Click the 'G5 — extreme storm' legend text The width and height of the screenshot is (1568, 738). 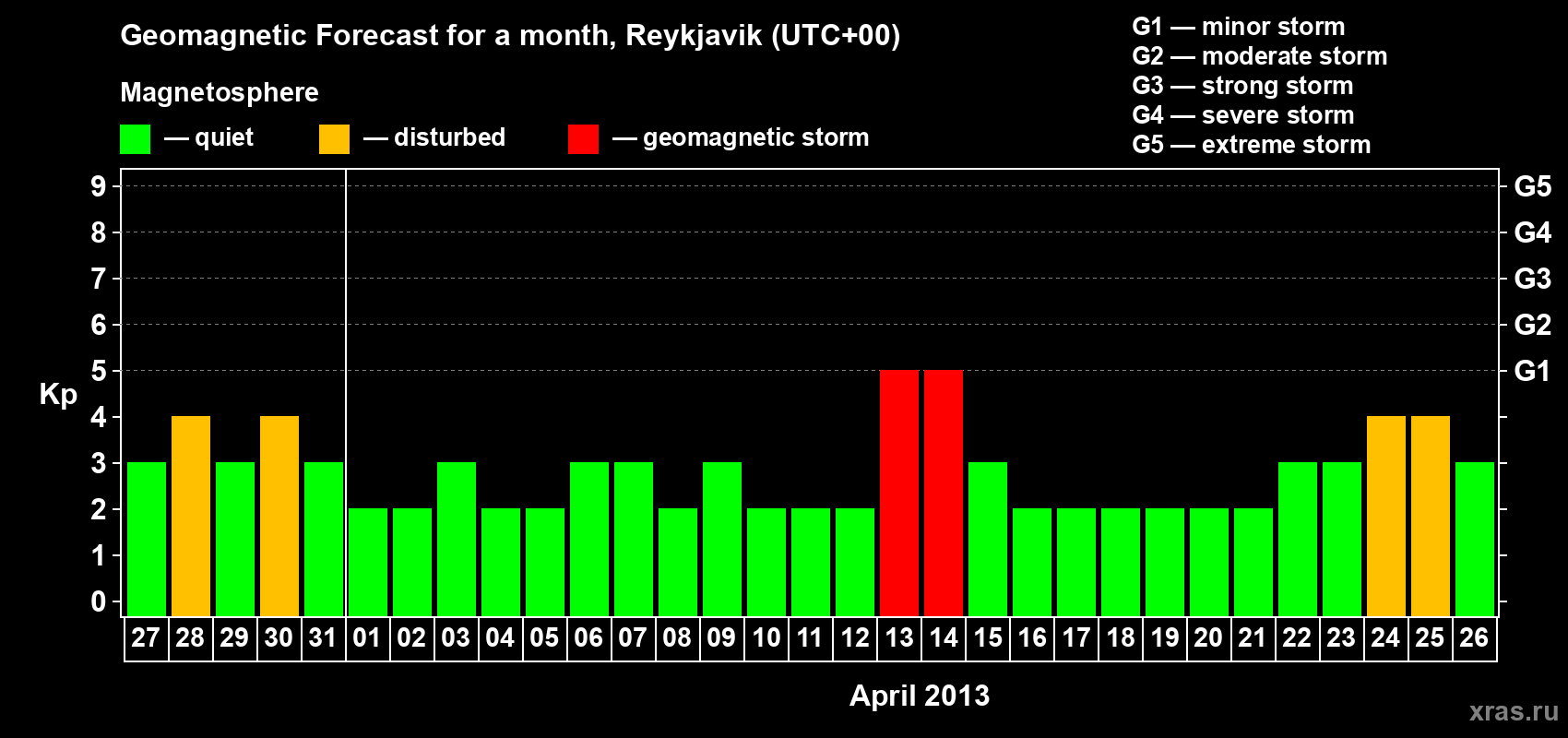tap(1252, 145)
